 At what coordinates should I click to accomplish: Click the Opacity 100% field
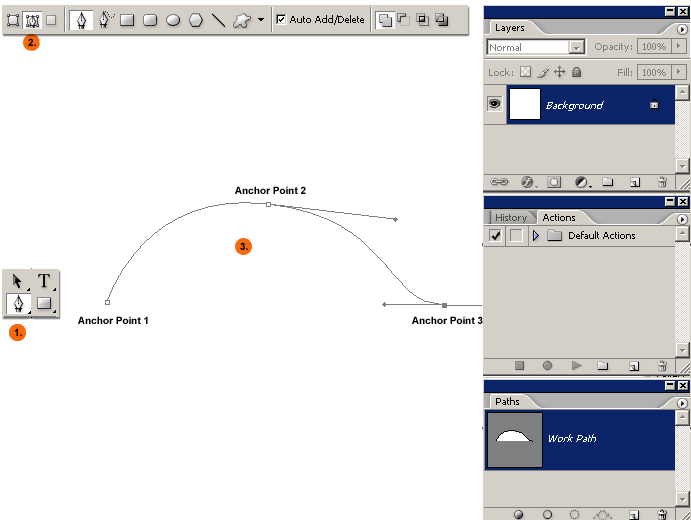[654, 46]
